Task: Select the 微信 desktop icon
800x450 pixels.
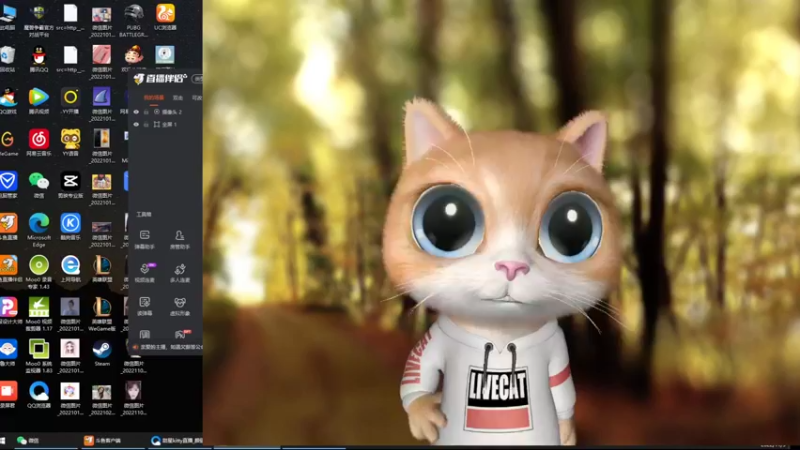Action: coord(39,185)
